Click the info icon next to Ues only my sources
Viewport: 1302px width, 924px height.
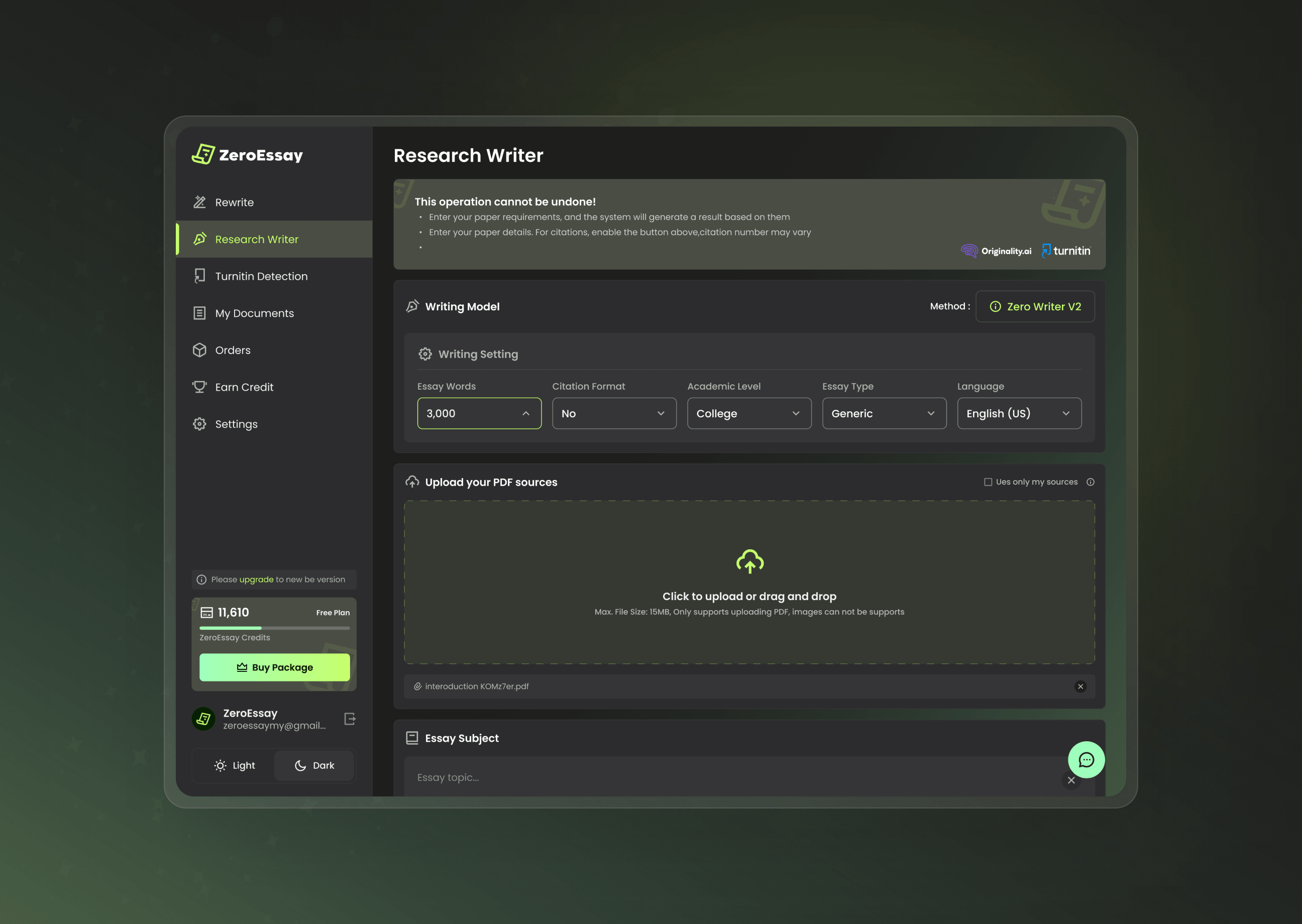tap(1091, 482)
